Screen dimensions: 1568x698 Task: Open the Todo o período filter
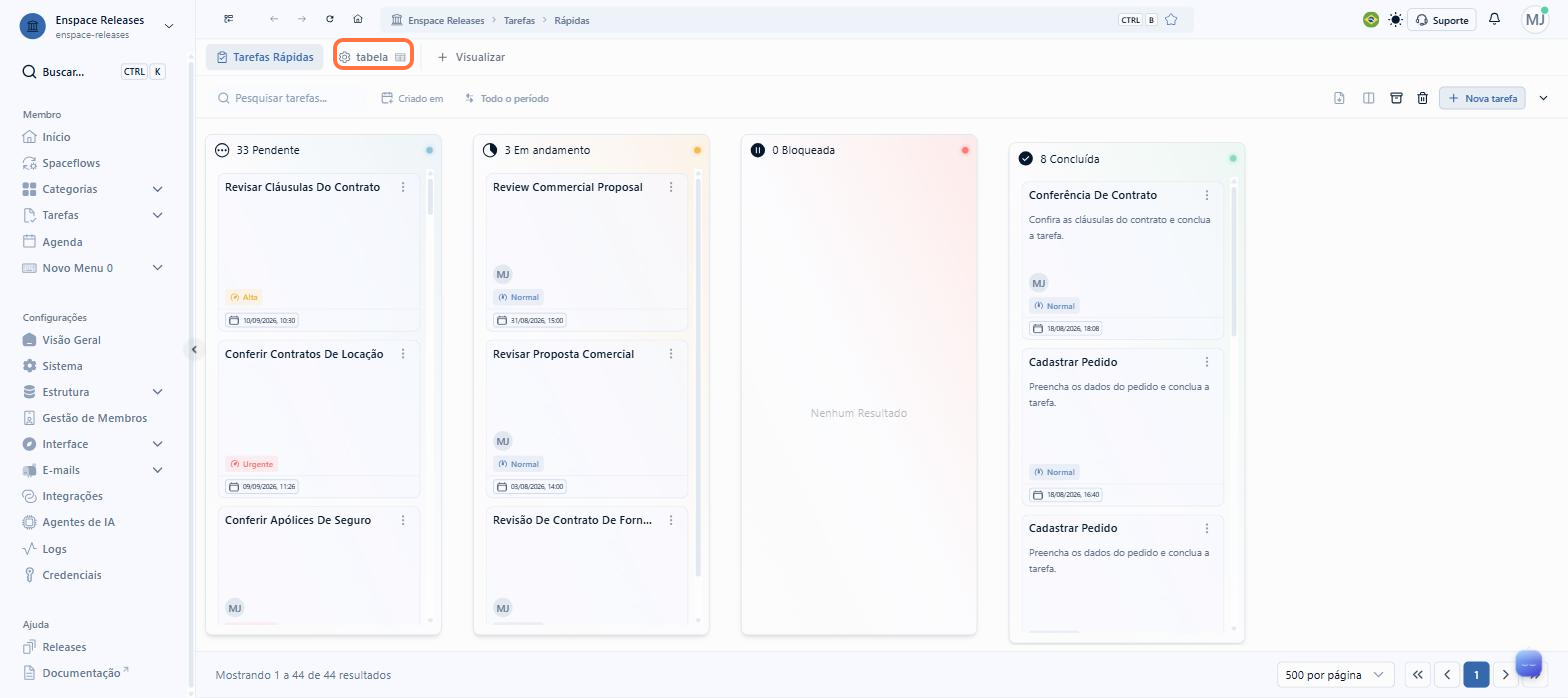[x=506, y=98]
